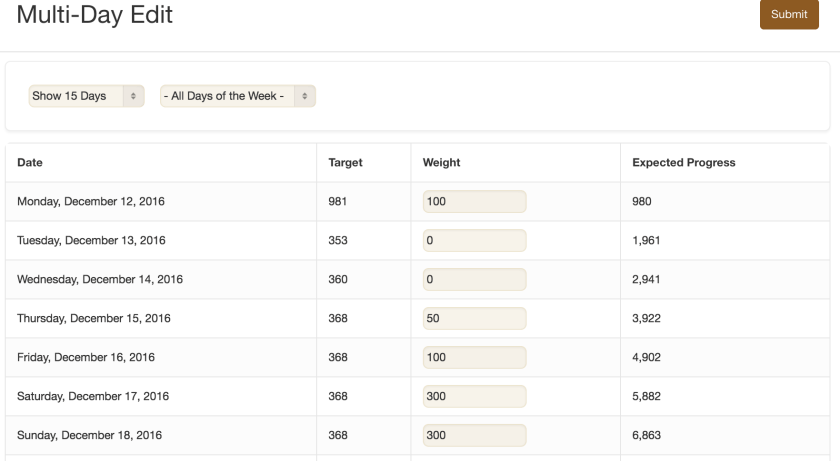Focus the weight field for Monday, December 12
The height and width of the screenshot is (461, 840).
tap(474, 202)
